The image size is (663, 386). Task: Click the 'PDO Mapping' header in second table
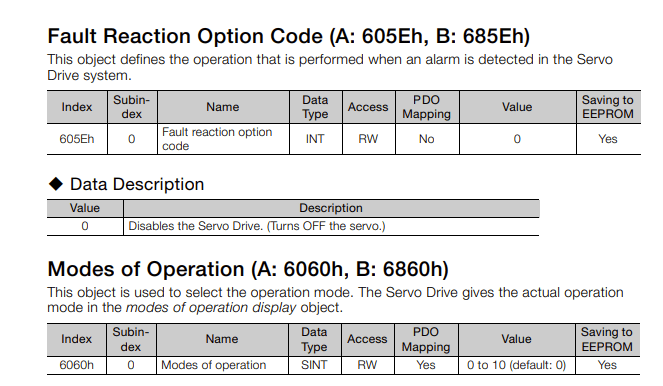tap(426, 339)
